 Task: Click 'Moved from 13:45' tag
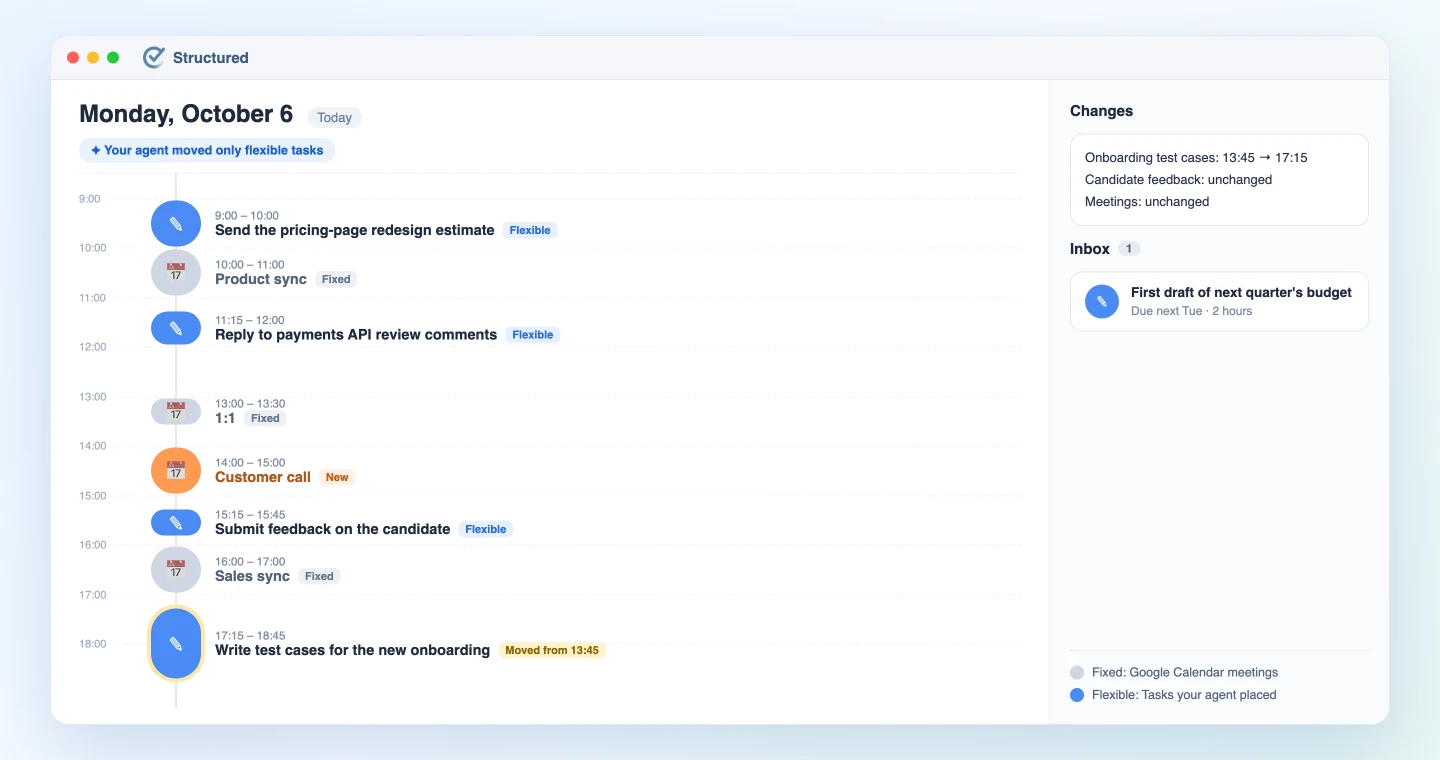click(x=552, y=650)
